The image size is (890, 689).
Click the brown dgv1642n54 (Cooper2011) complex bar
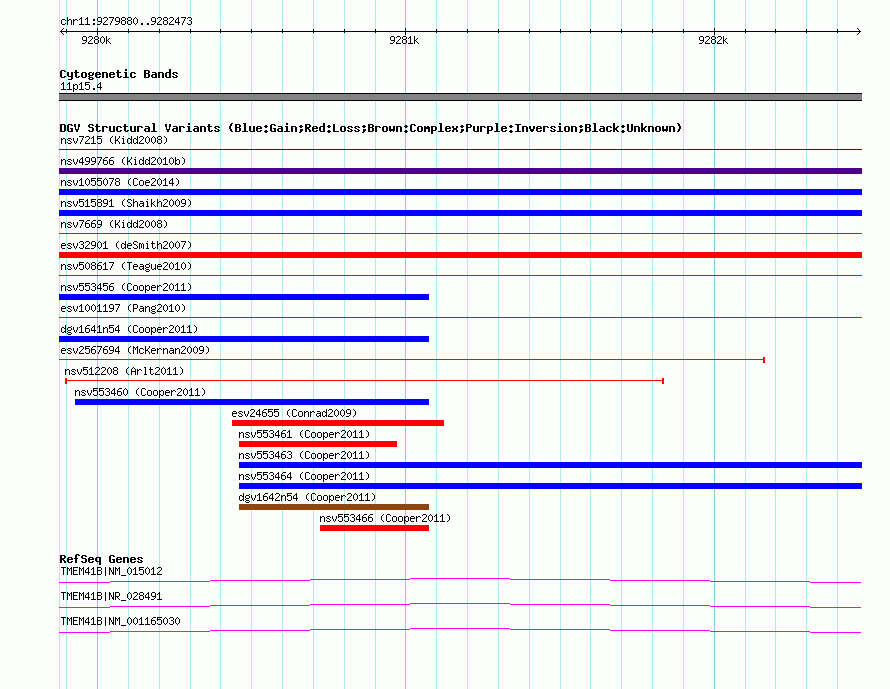pos(334,507)
